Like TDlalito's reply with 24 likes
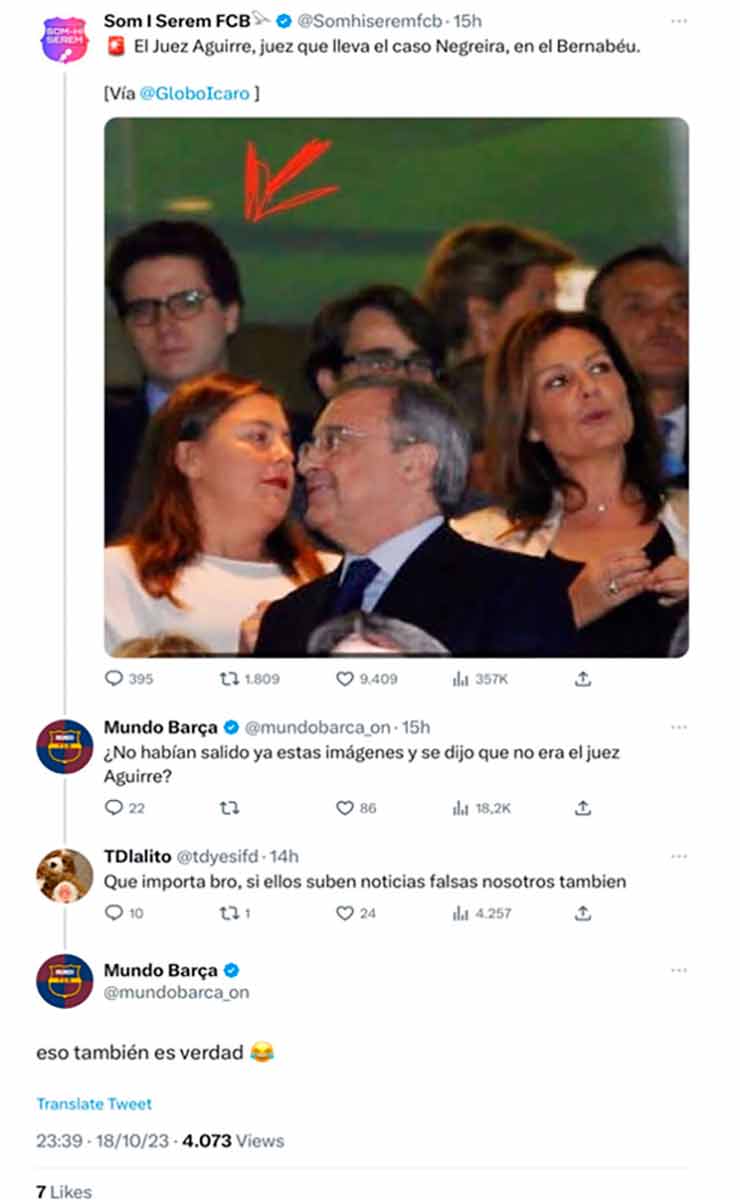The image size is (740, 1200). (345, 913)
